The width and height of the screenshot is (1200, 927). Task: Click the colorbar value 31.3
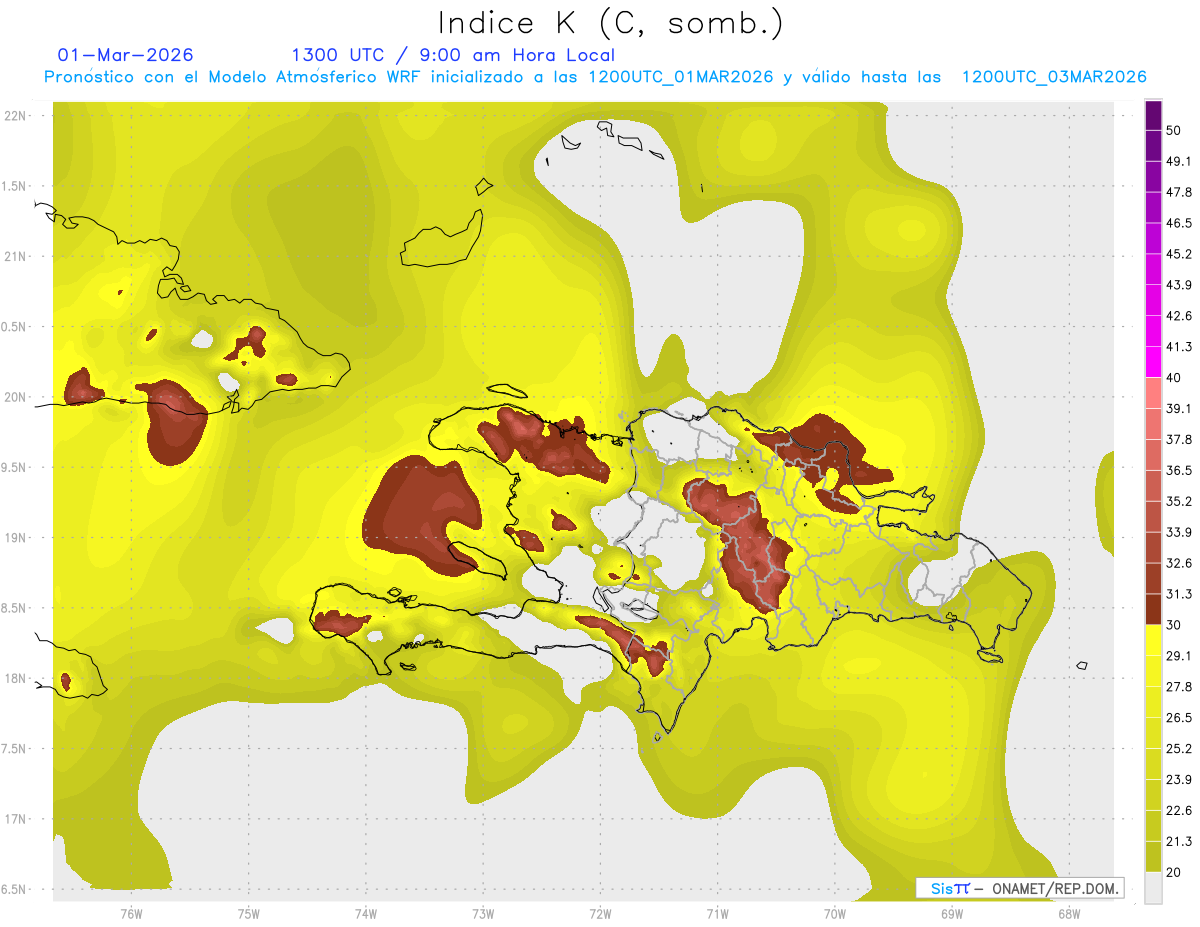1179,594
